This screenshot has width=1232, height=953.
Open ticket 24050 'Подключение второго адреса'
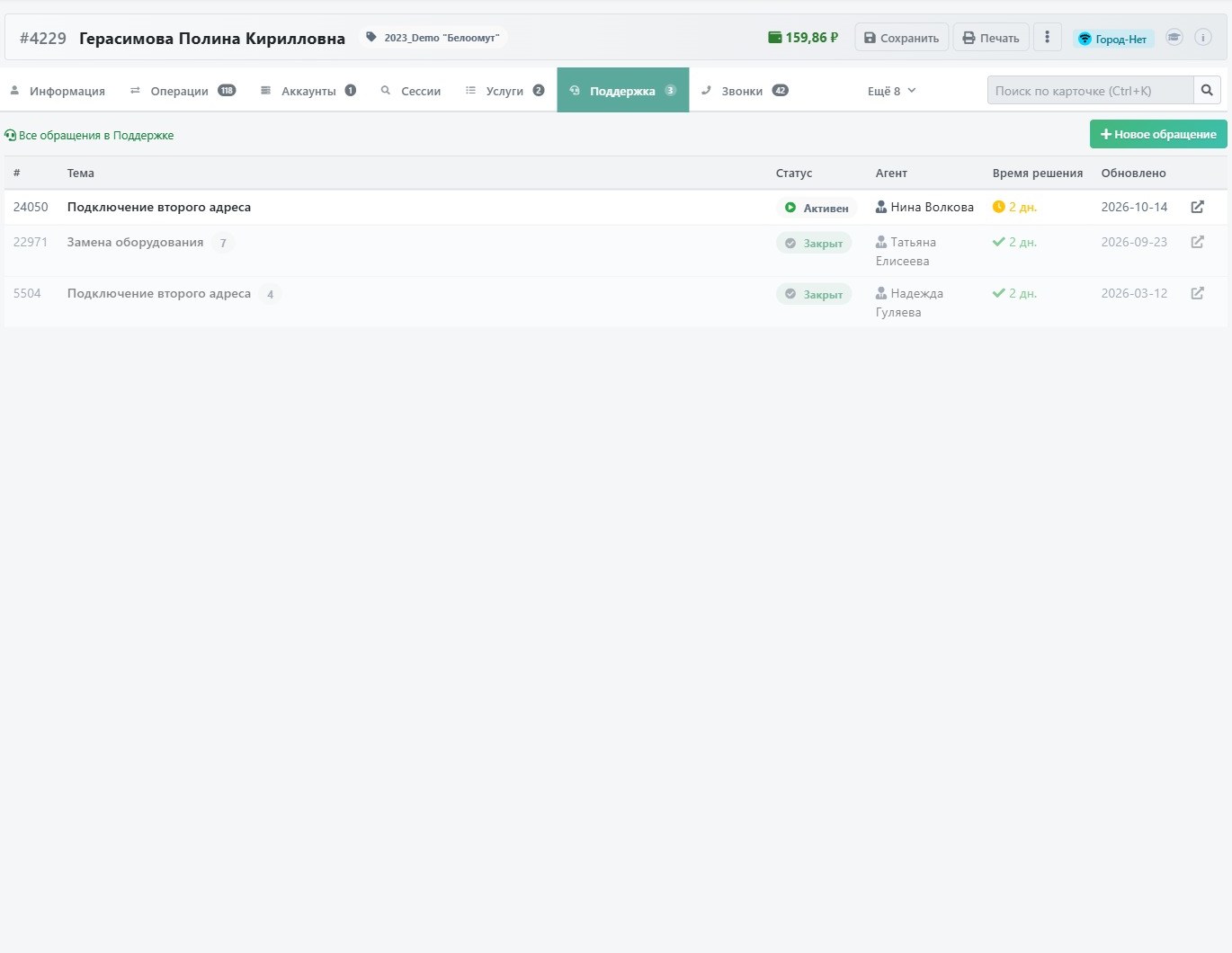[159, 208]
